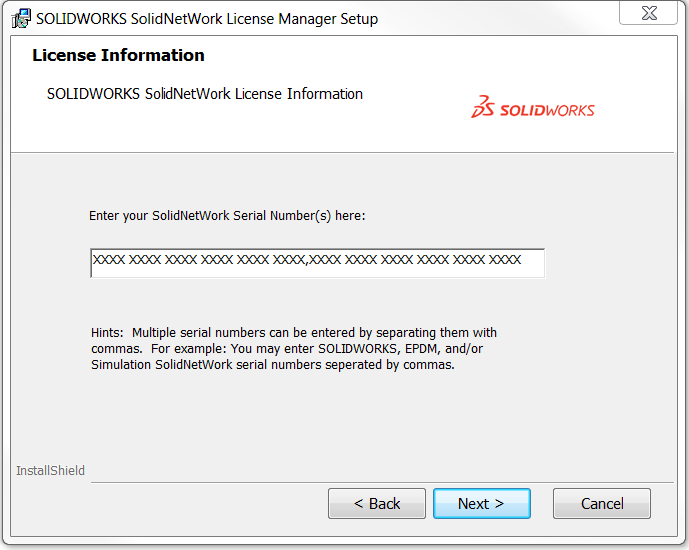The width and height of the screenshot is (689, 550).
Task: Click the installer icon in title bar
Action: [21, 18]
